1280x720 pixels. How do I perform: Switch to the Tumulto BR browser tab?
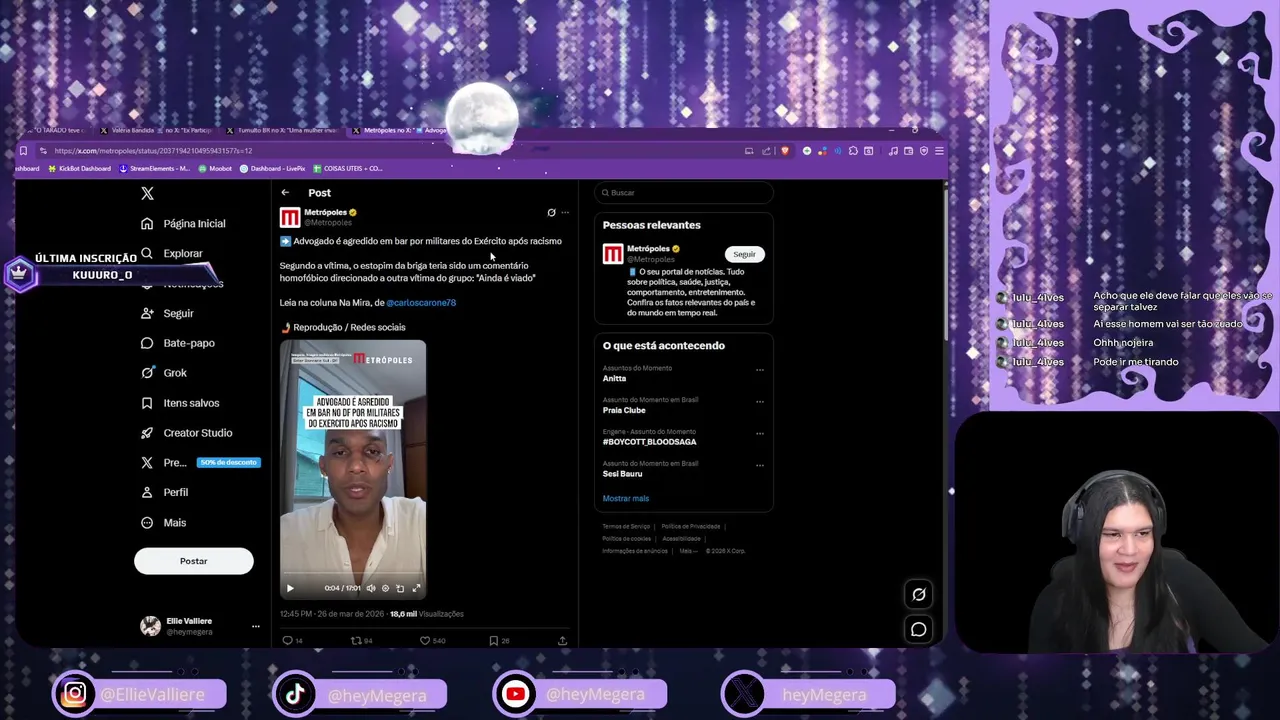click(282, 130)
